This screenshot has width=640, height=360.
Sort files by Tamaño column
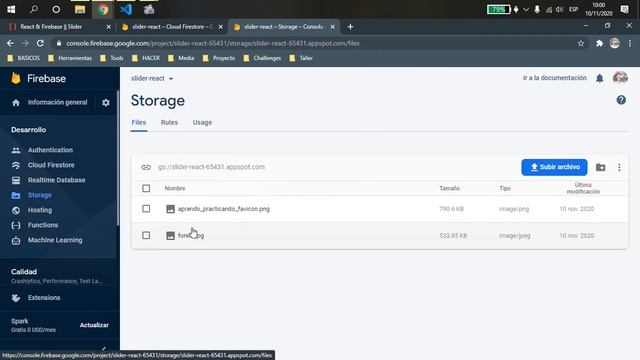click(x=449, y=188)
